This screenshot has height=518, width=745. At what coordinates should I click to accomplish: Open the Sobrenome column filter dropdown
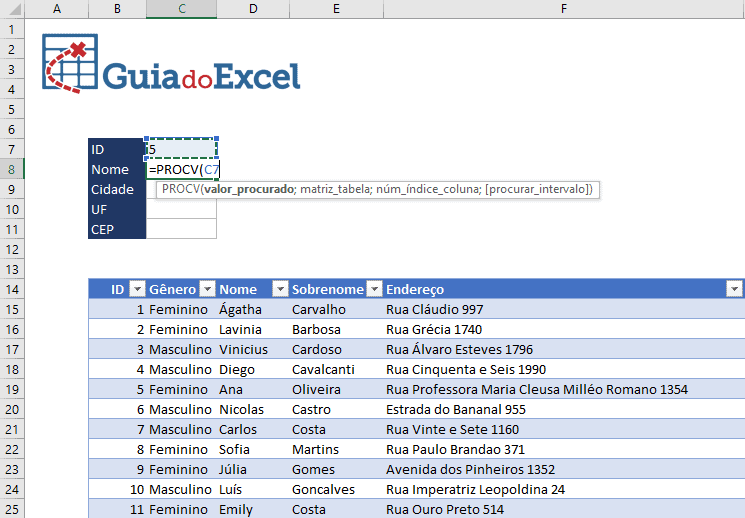374,289
